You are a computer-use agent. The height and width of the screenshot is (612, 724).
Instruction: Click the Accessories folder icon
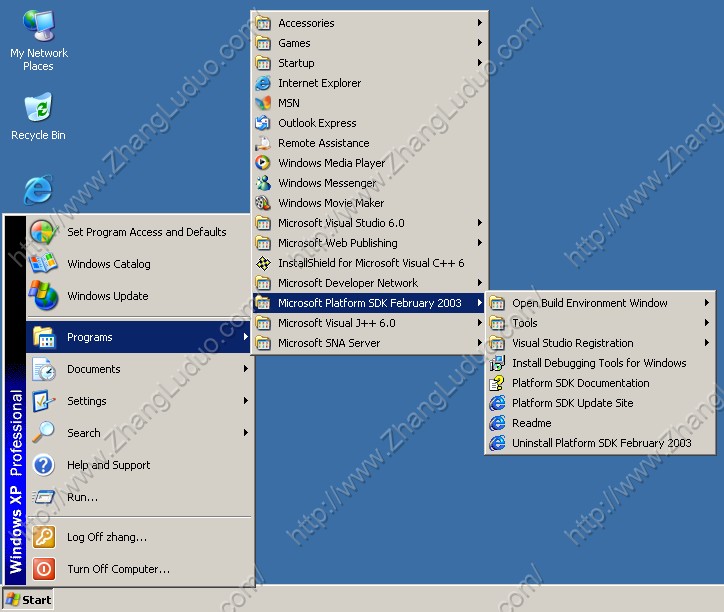pyautogui.click(x=263, y=23)
